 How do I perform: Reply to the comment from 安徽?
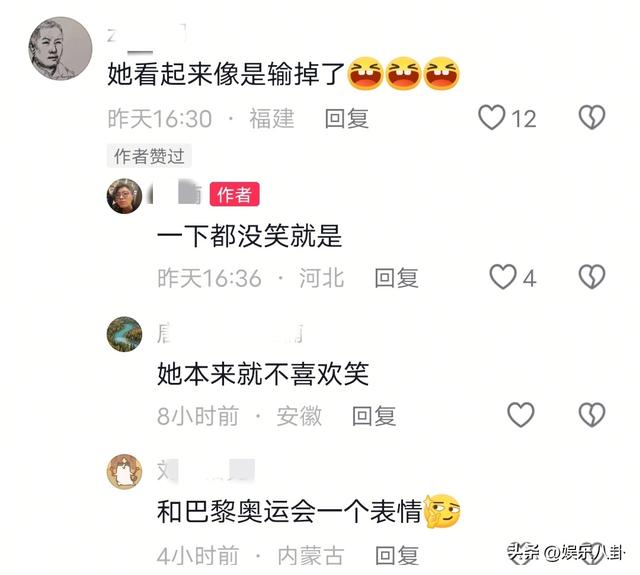tap(374, 416)
